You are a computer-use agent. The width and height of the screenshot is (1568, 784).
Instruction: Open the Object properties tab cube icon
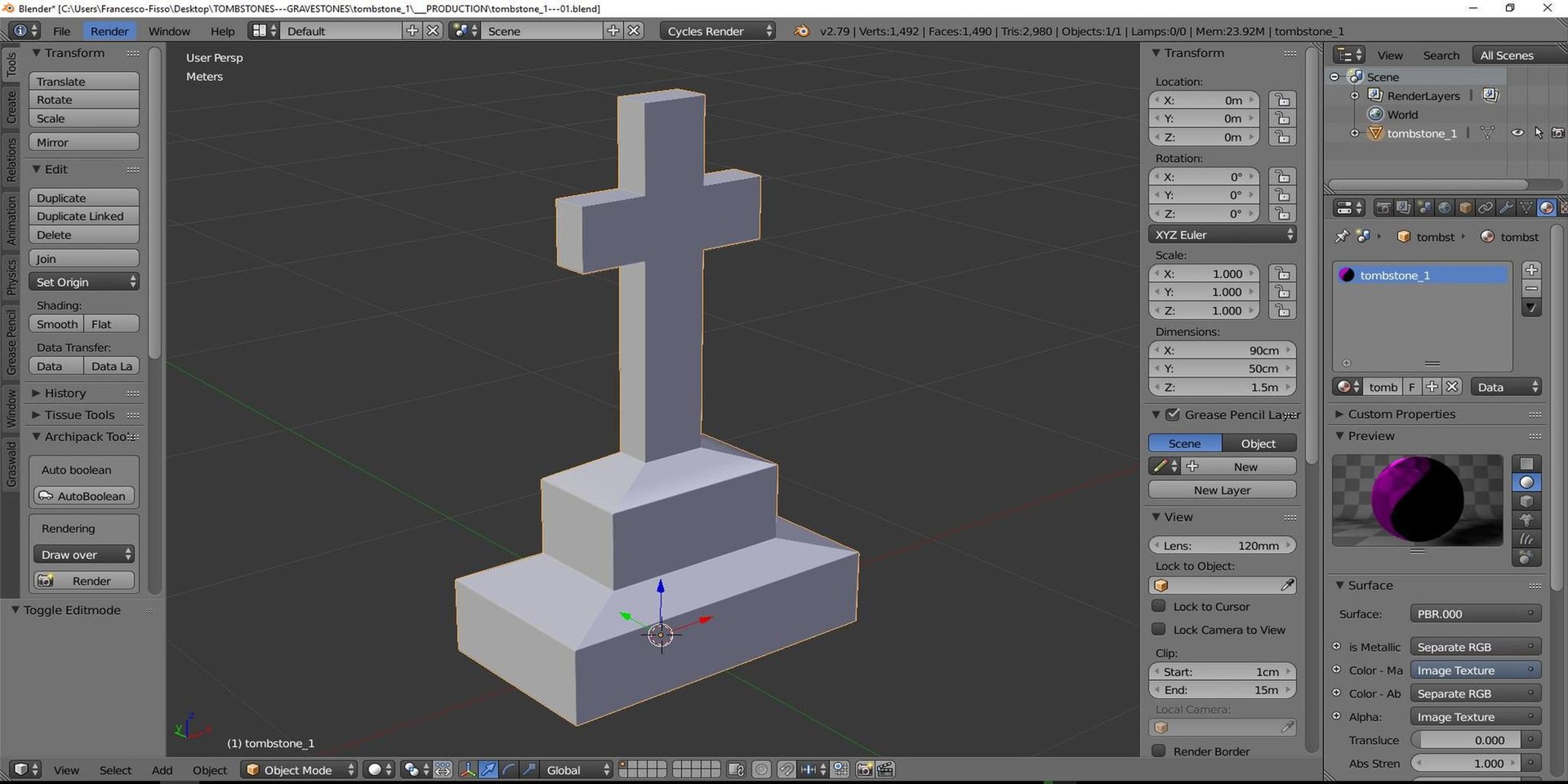1466,207
